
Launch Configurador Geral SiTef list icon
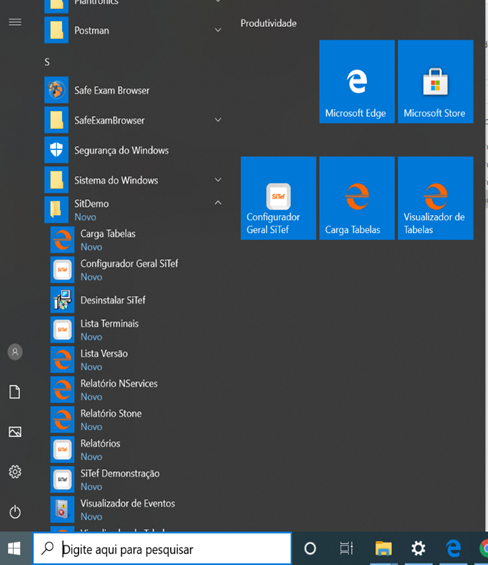tap(62, 270)
